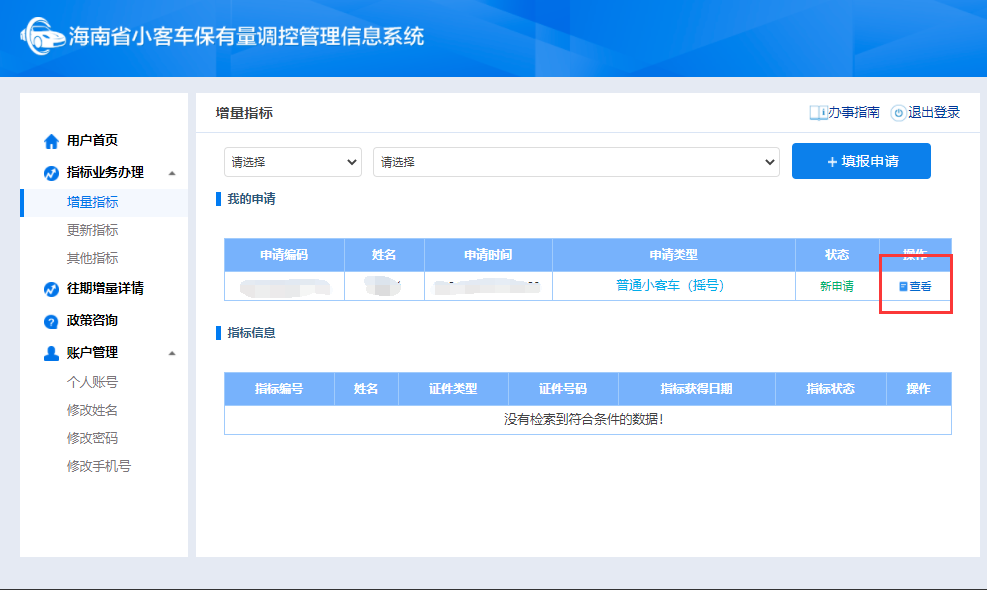Image resolution: width=987 pixels, height=590 pixels.
Task: Click the document icon beside 查看
Action: pos(903,286)
